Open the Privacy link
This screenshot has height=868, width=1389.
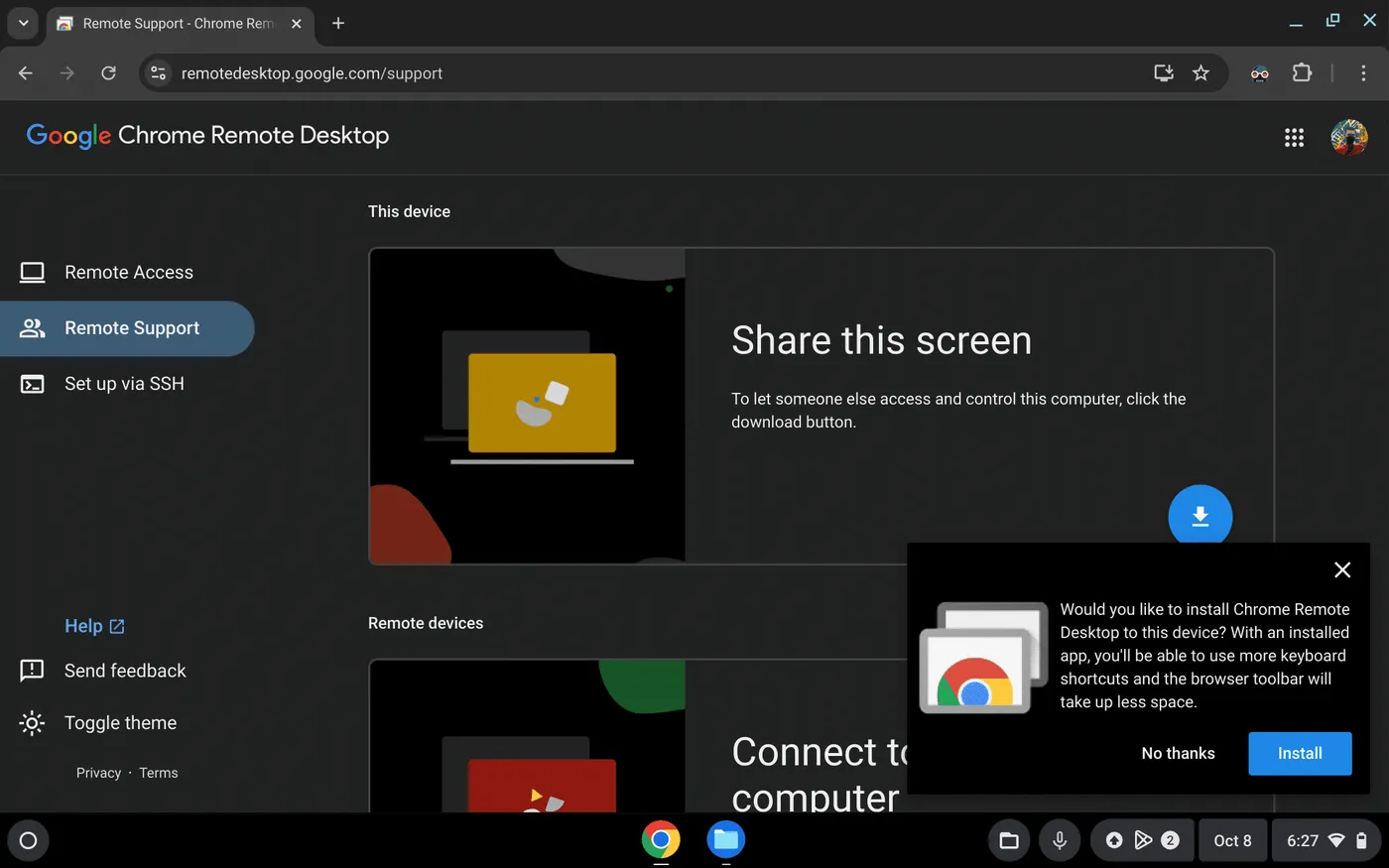98,773
